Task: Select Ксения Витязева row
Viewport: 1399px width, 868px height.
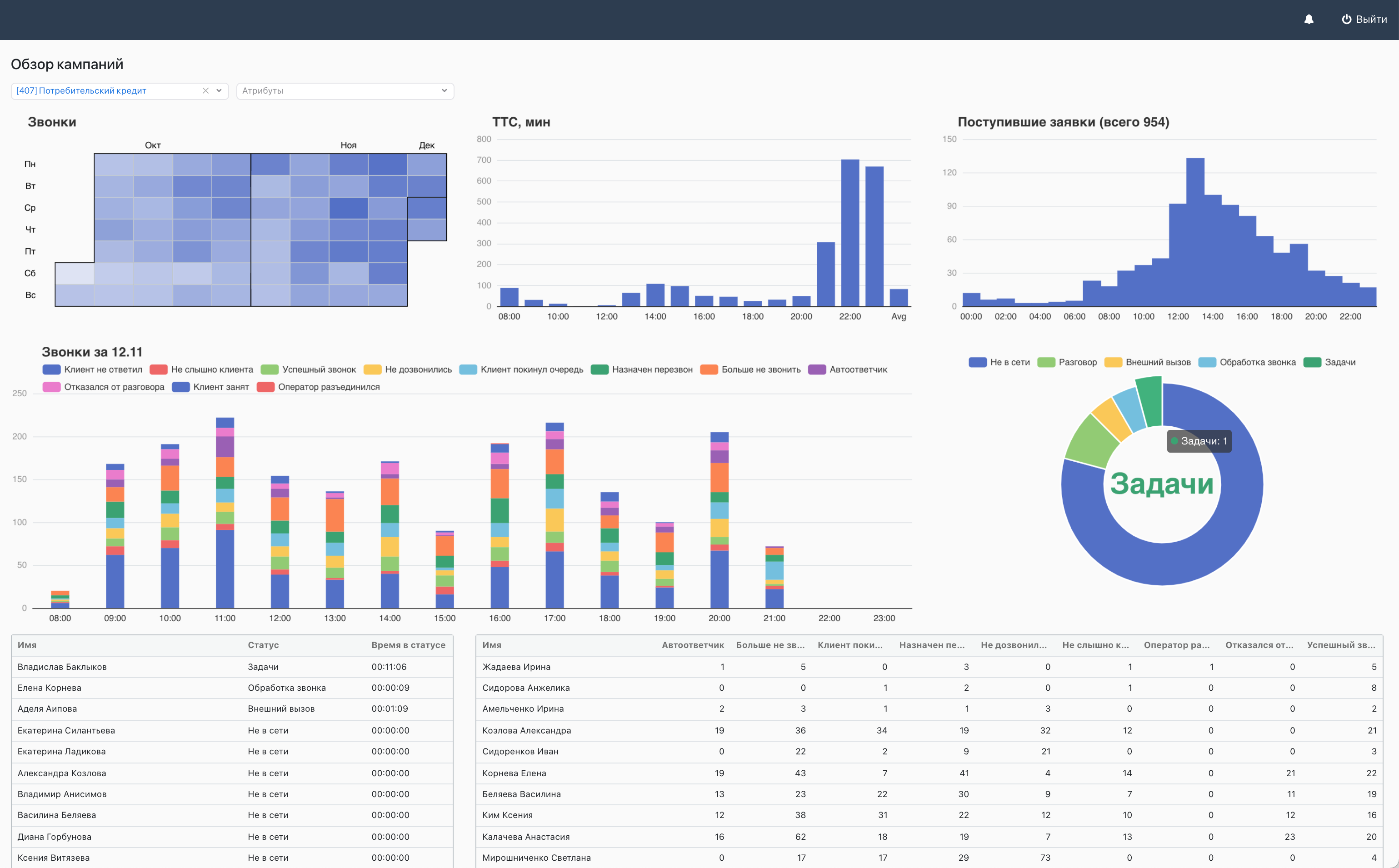Action: pos(232,858)
